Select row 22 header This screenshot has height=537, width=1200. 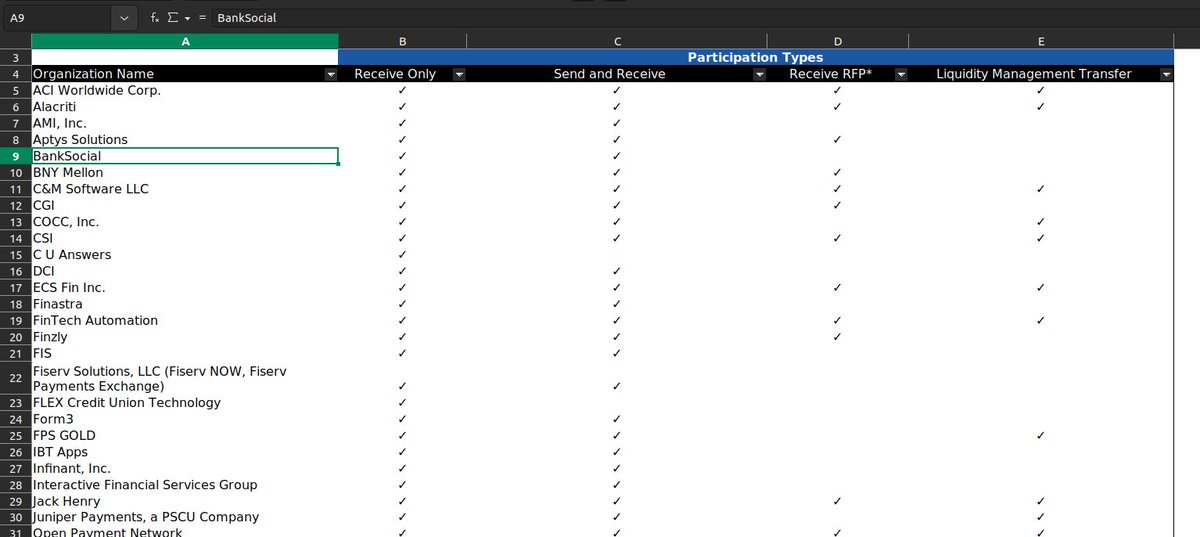pos(16,378)
